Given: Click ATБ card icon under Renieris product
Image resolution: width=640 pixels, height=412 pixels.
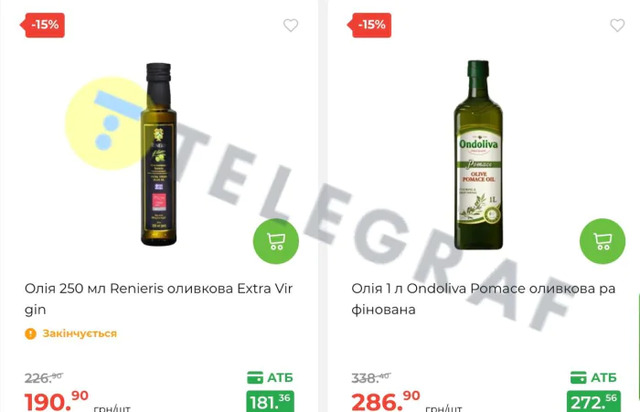Looking at the screenshot, I should (x=255, y=378).
